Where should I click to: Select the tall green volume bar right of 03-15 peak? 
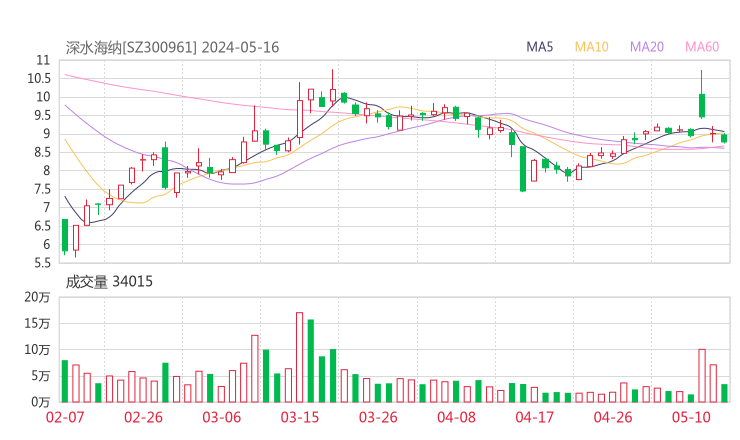pyautogui.click(x=311, y=361)
